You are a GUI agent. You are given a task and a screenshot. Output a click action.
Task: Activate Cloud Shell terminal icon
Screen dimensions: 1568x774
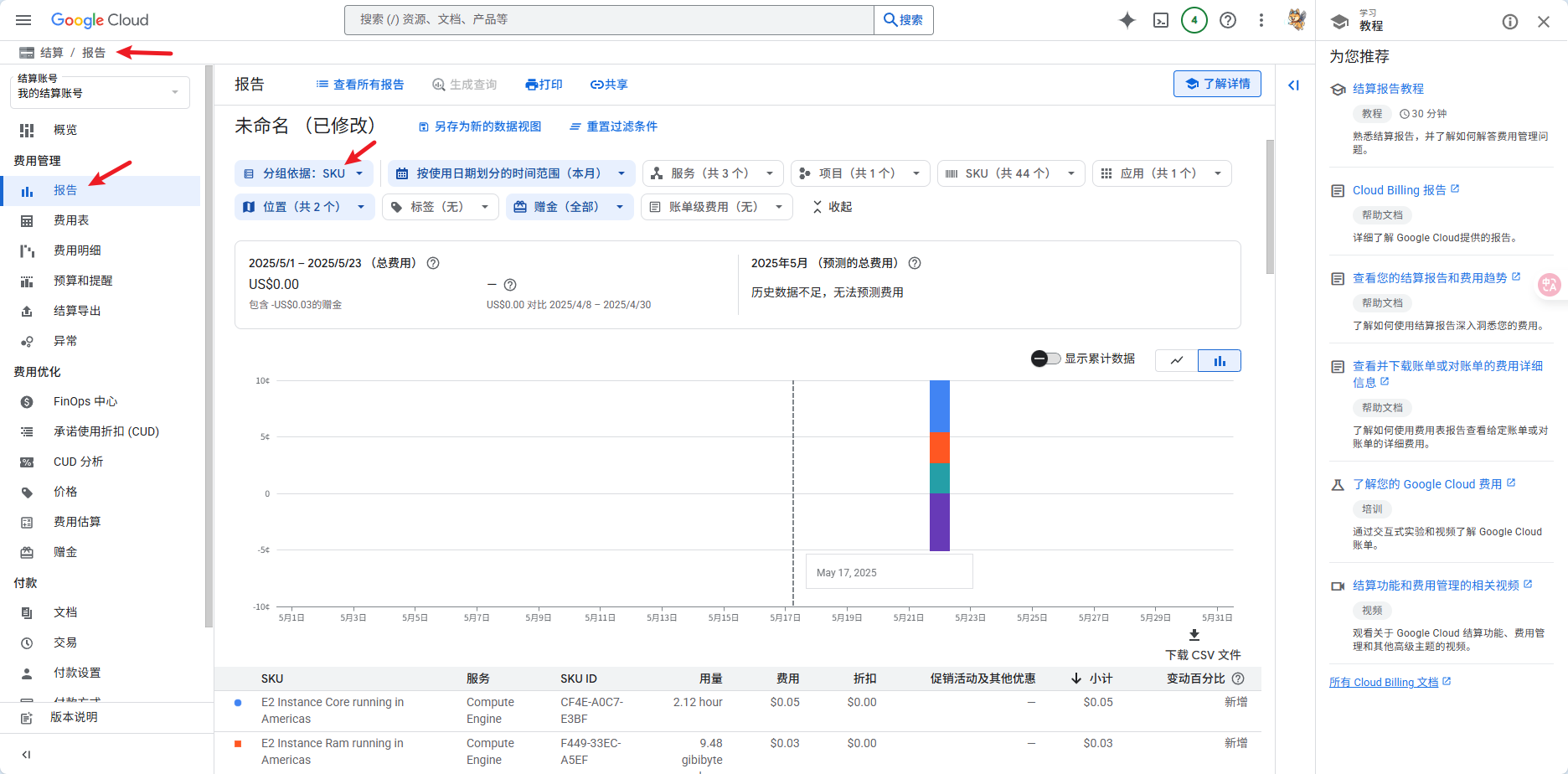tap(1161, 20)
